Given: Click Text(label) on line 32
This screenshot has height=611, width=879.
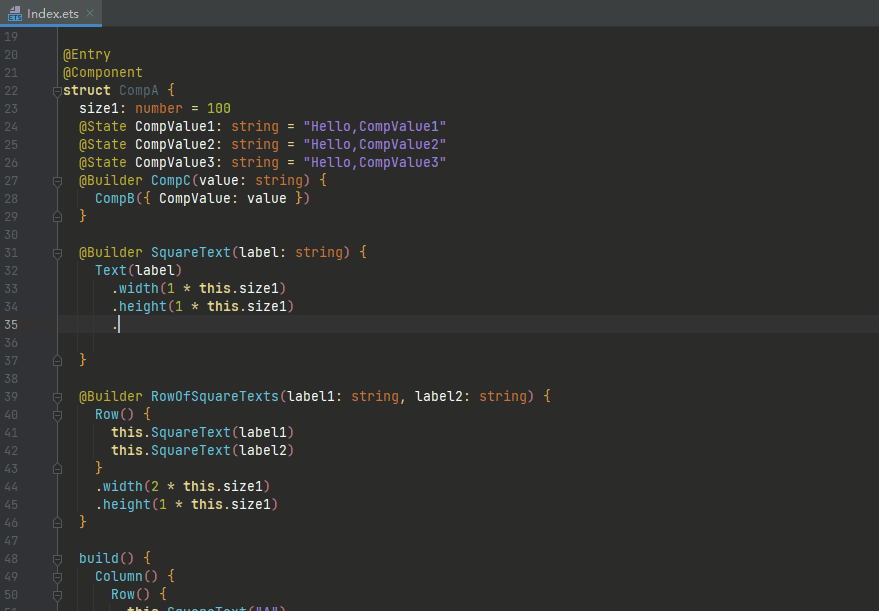Looking at the screenshot, I should [x=138, y=270].
